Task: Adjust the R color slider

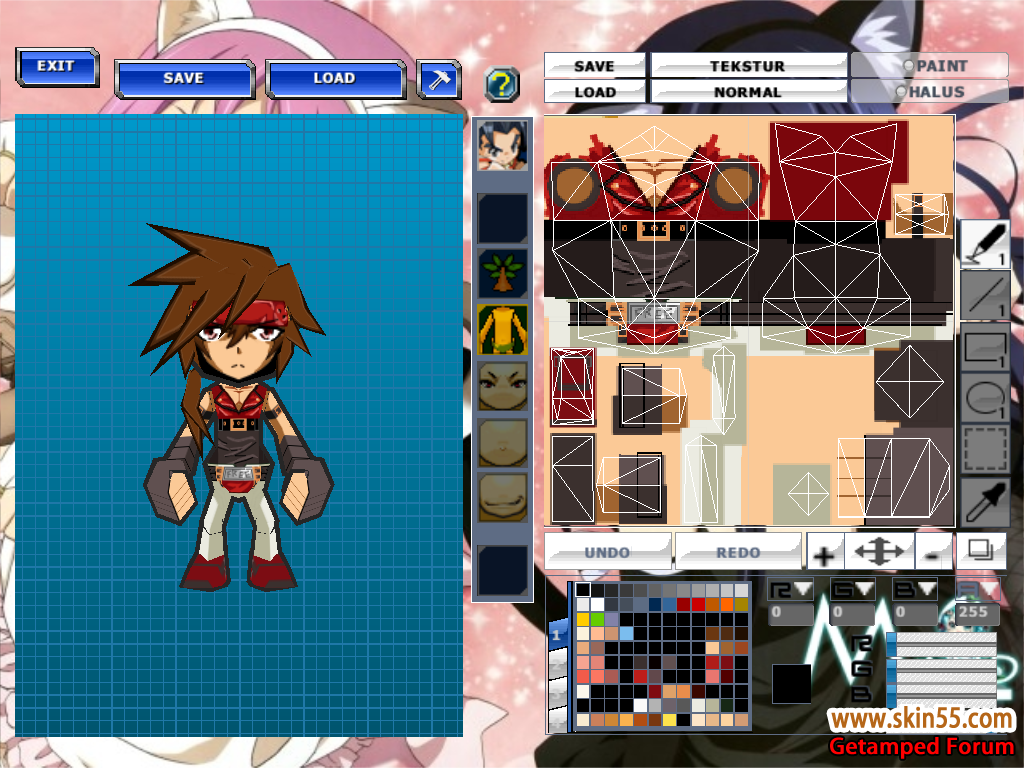Action: click(943, 643)
